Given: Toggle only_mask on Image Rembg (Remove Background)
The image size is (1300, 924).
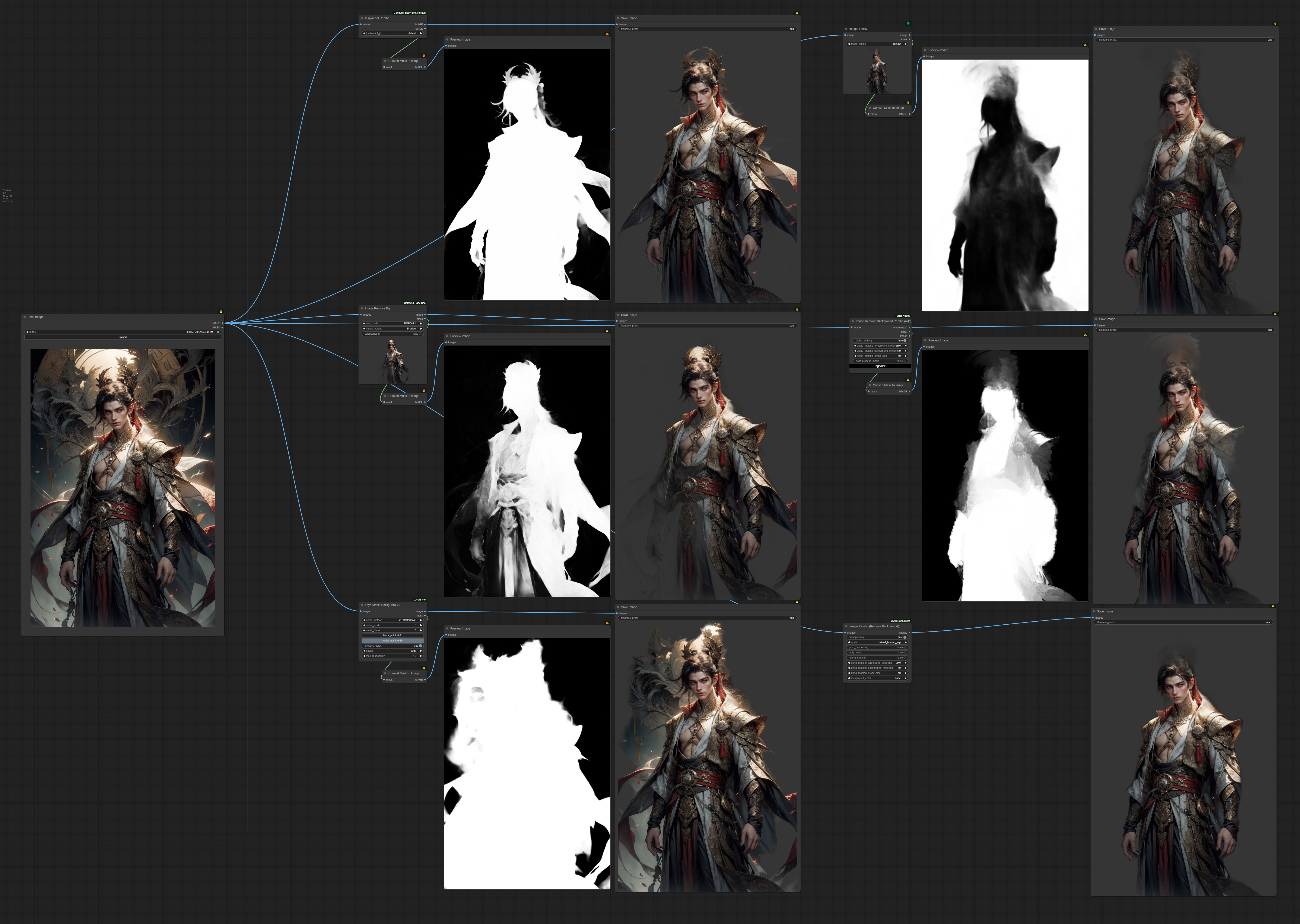Looking at the screenshot, I should (877, 653).
